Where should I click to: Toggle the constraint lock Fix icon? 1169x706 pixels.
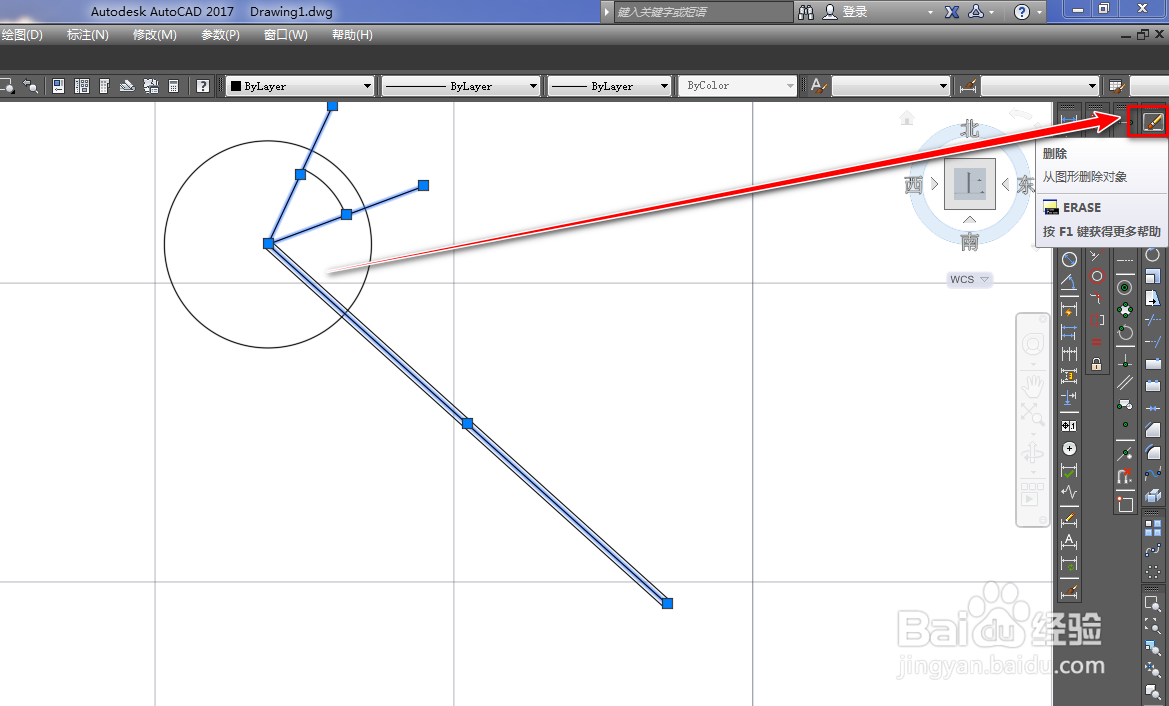[x=1096, y=365]
